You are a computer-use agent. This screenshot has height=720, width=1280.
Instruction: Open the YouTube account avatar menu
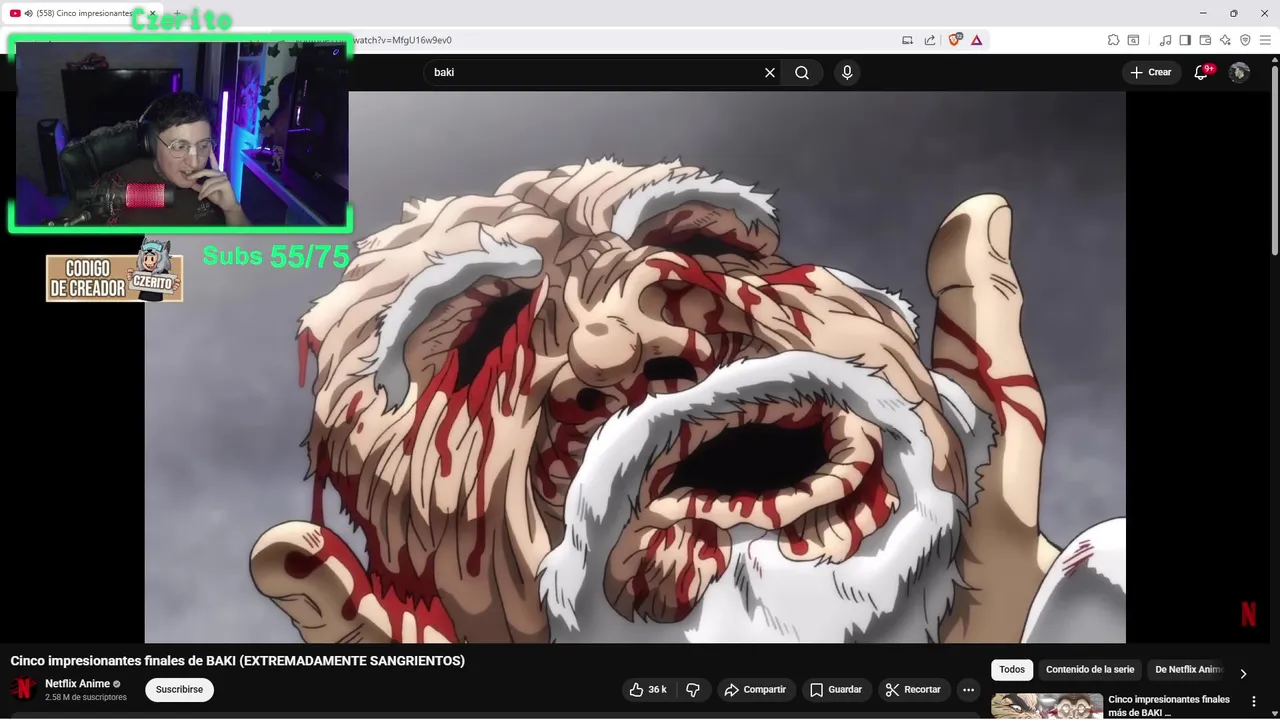[1239, 72]
